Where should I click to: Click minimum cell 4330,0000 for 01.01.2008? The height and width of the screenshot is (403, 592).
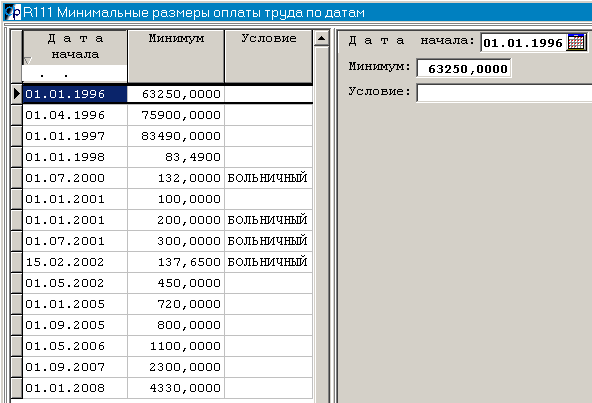(x=176, y=388)
